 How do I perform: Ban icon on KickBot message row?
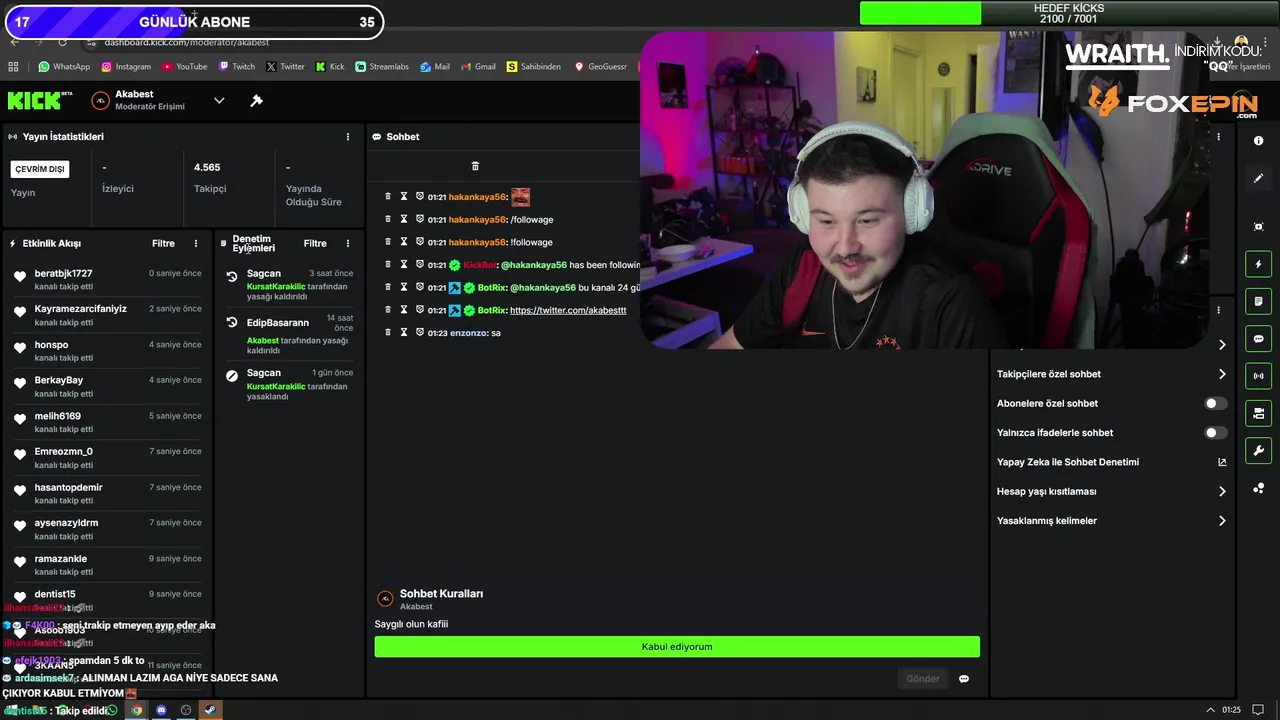[420, 265]
